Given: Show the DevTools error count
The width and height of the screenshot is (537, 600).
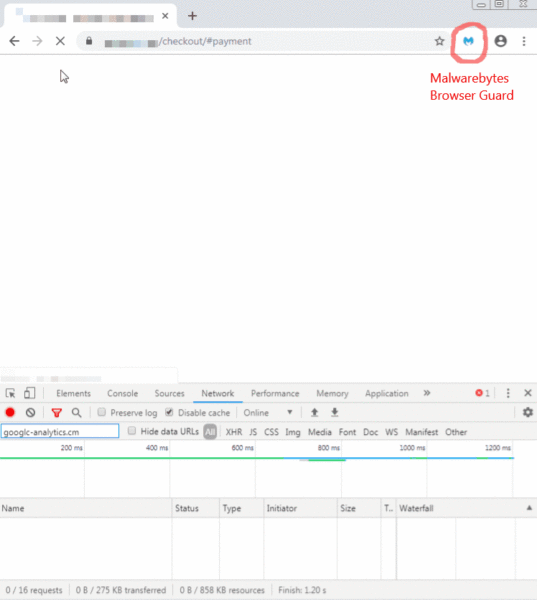Looking at the screenshot, I should tap(482, 393).
